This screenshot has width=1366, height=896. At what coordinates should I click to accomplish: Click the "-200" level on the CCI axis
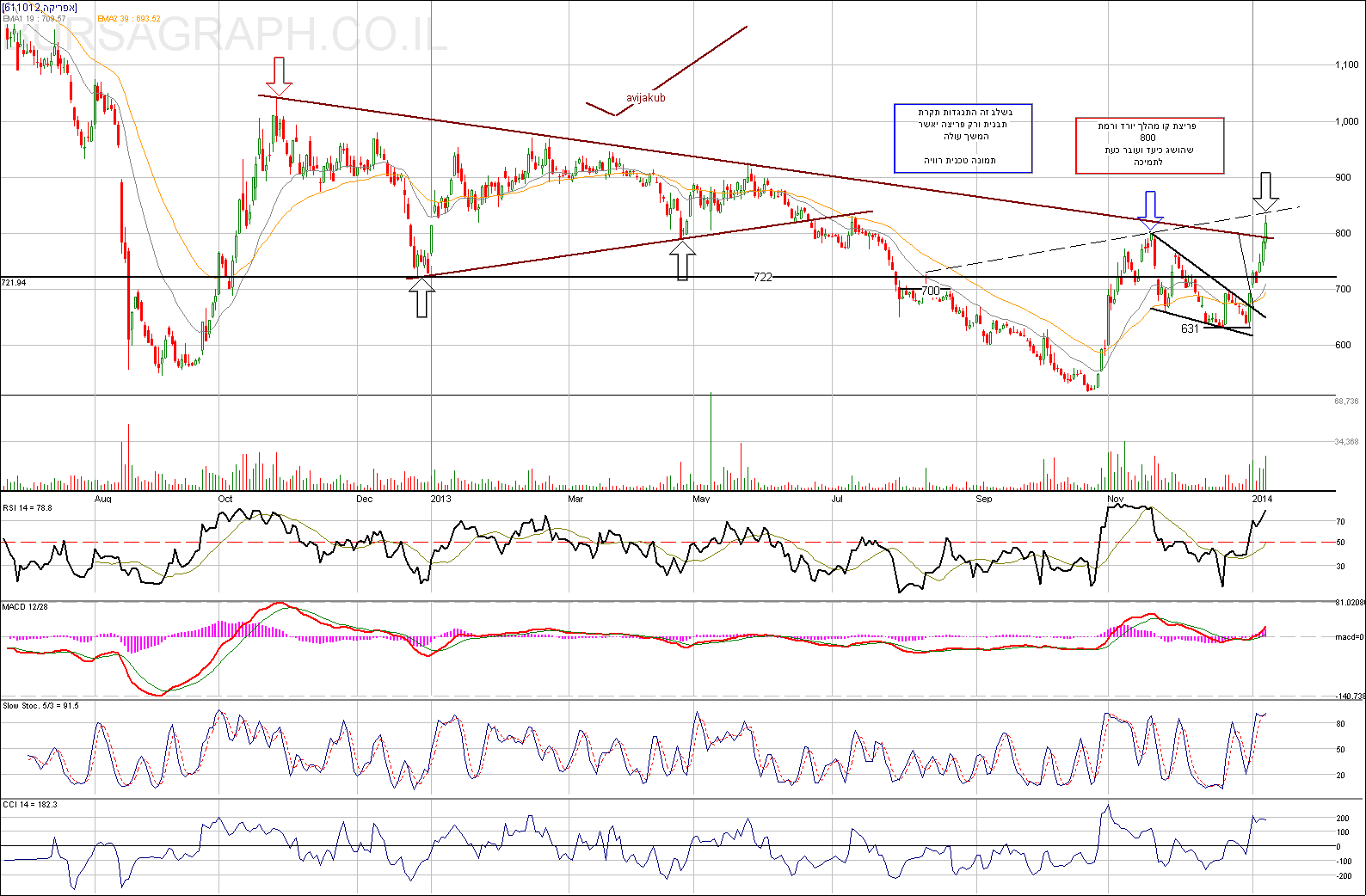tap(1344, 876)
